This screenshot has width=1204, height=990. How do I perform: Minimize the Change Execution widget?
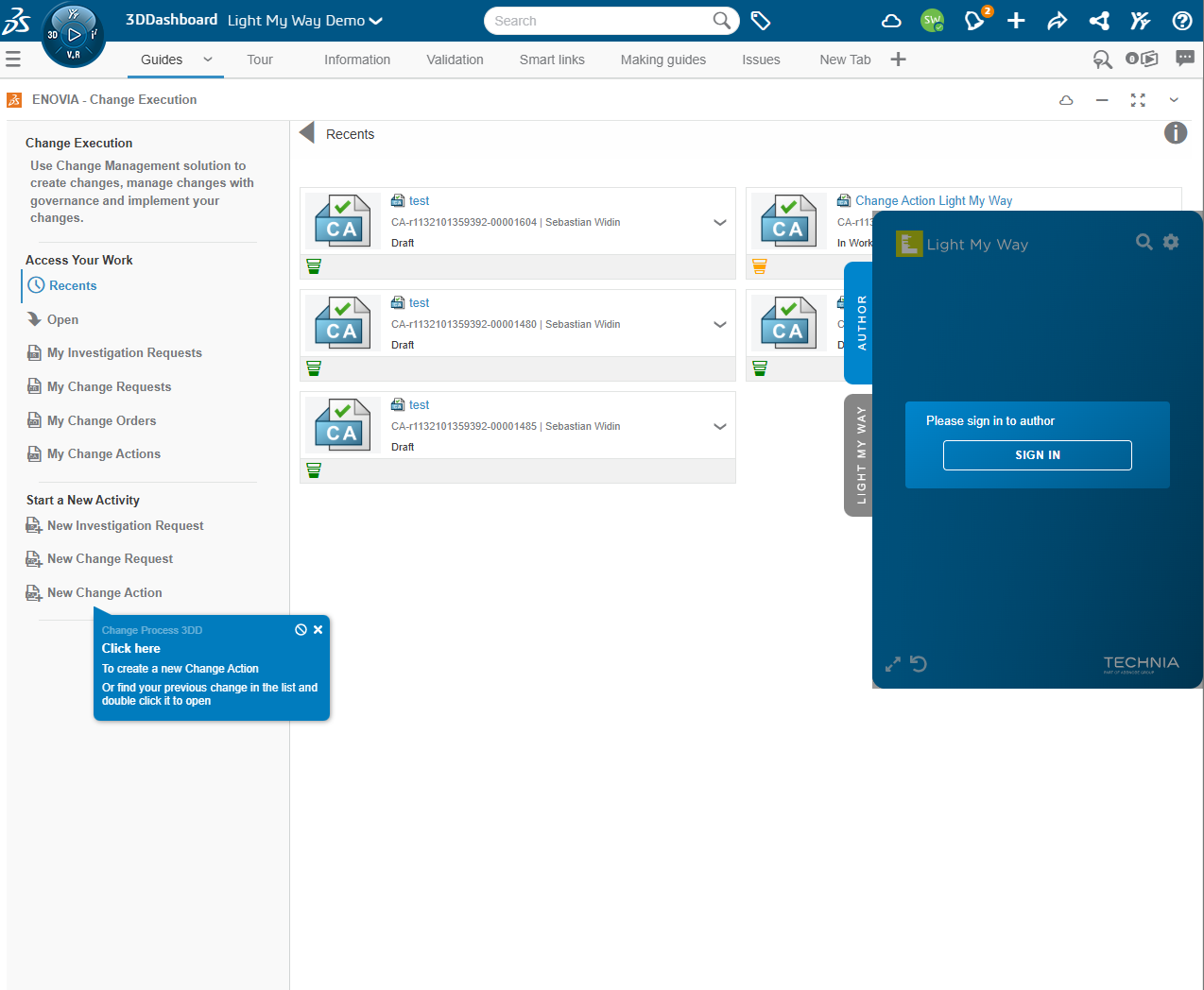click(1102, 100)
